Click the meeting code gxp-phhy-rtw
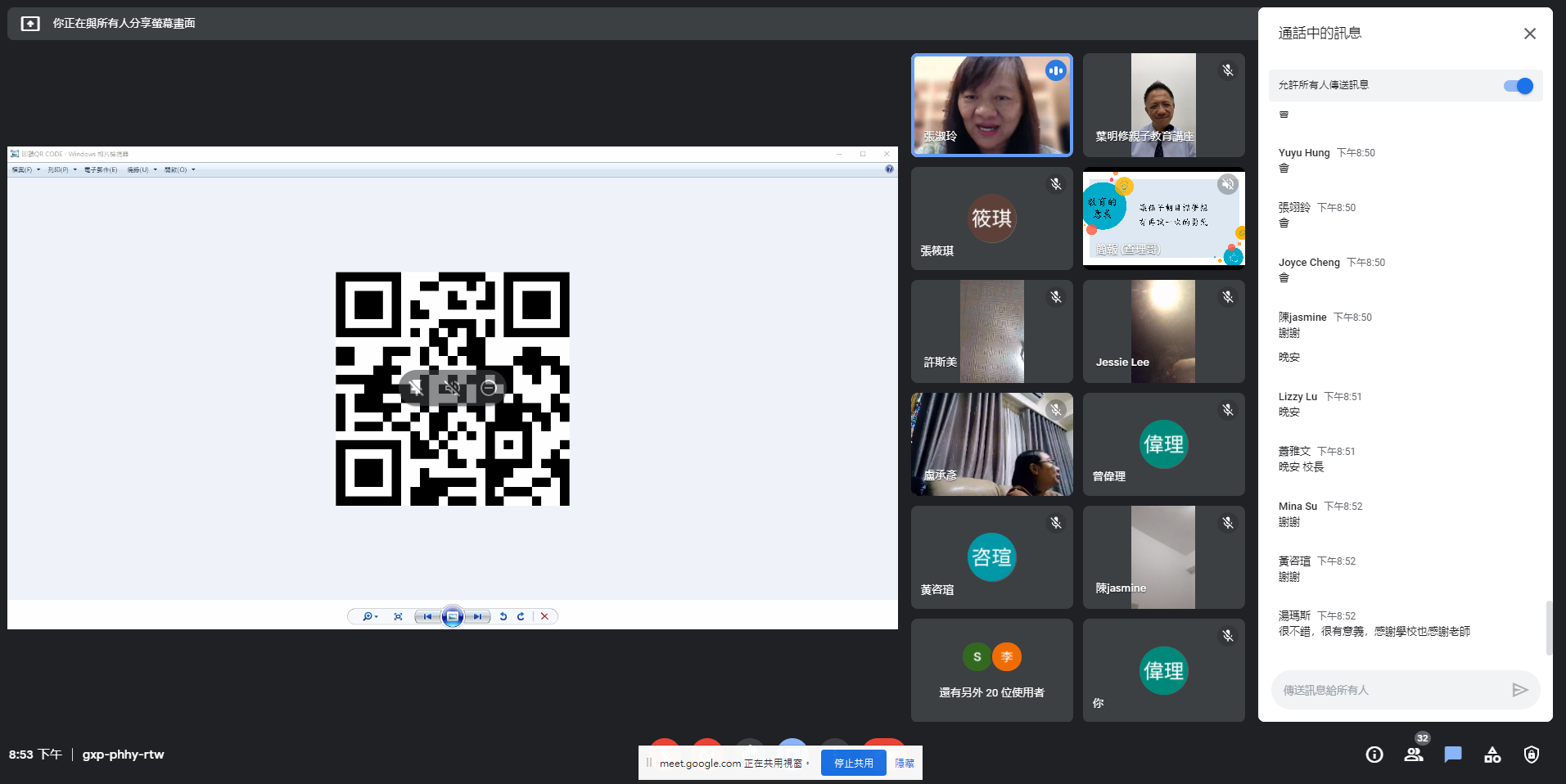This screenshot has width=1566, height=784. point(123,755)
